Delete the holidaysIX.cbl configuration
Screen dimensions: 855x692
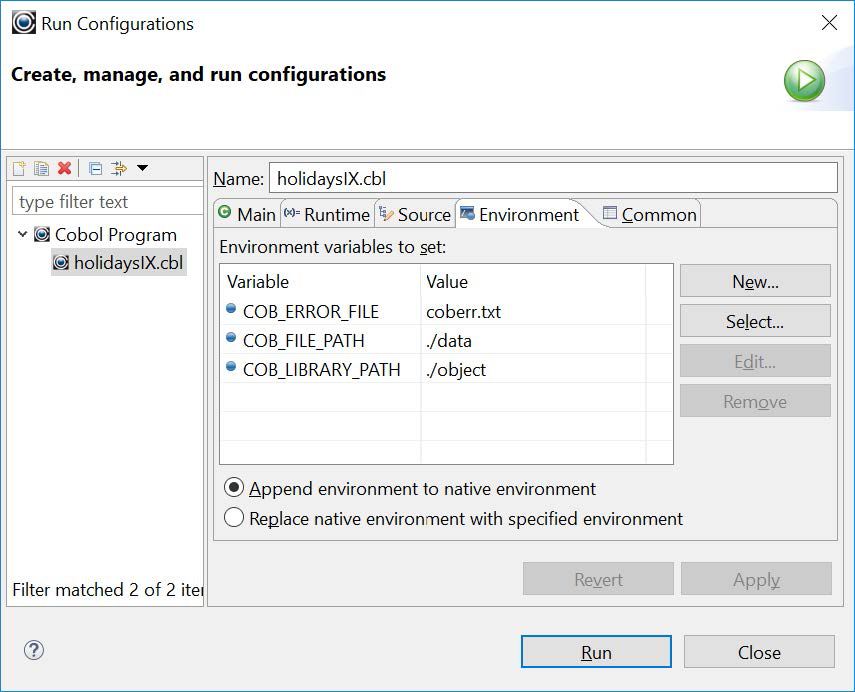point(64,168)
